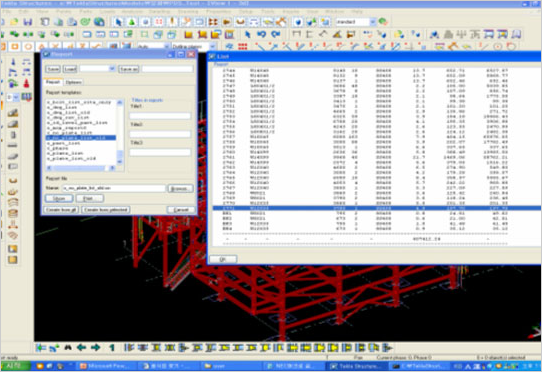Click the orange rectangle tool in third toolbar
Viewport: 542px width, 372px height.
[x=15, y=46]
